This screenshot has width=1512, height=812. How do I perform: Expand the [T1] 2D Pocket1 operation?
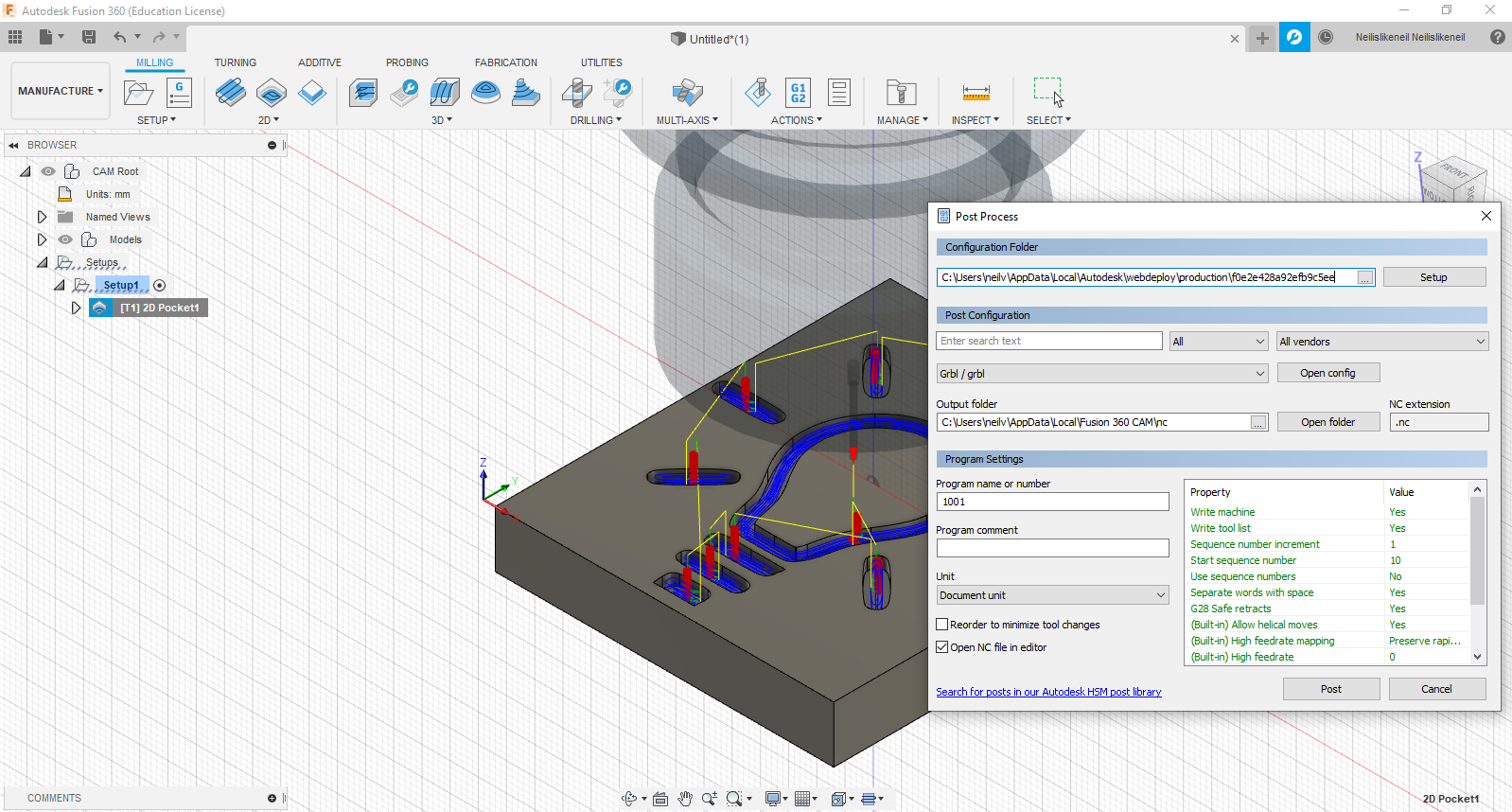click(x=76, y=308)
